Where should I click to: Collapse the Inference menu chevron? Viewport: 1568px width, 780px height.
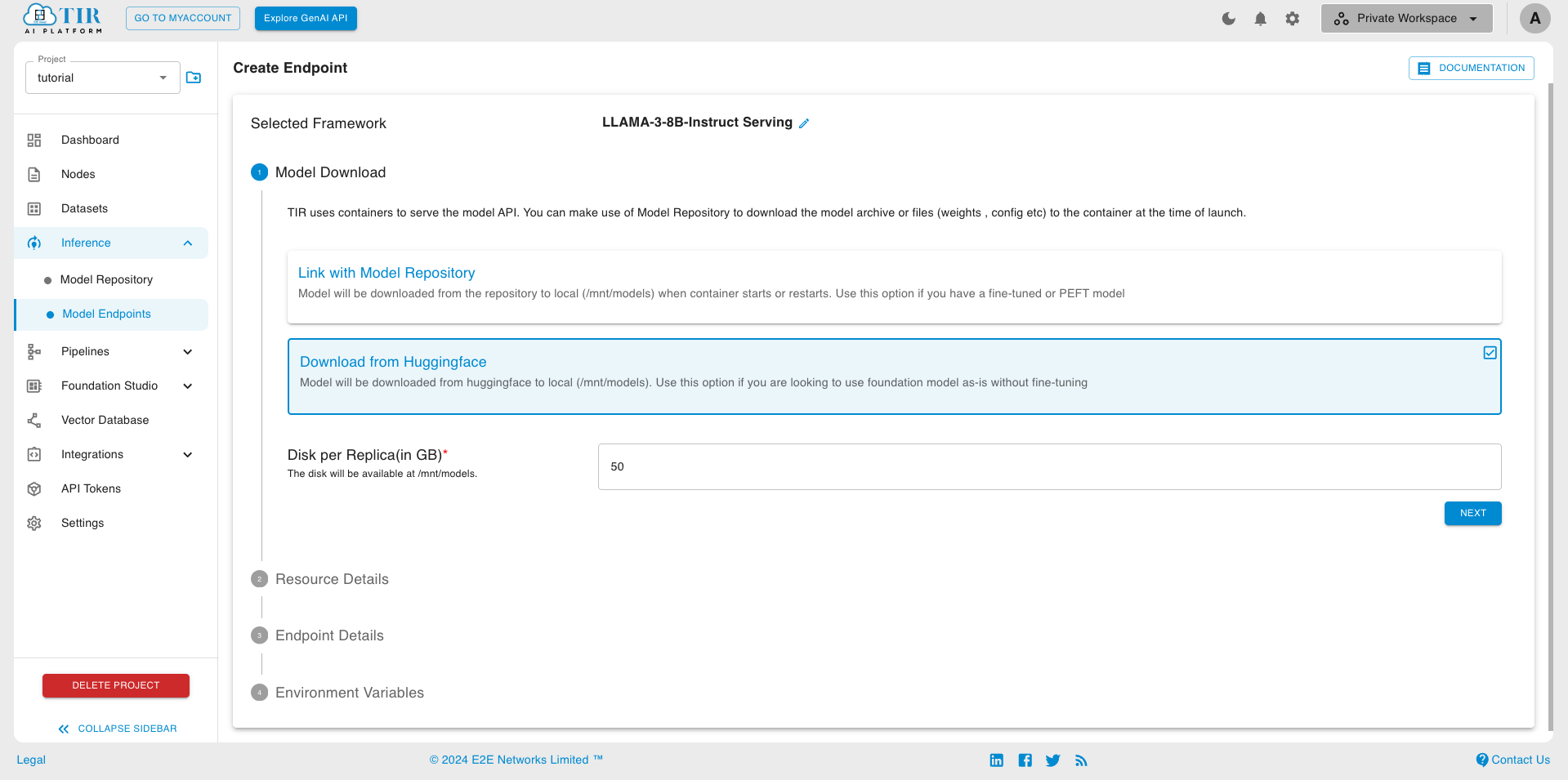[188, 243]
